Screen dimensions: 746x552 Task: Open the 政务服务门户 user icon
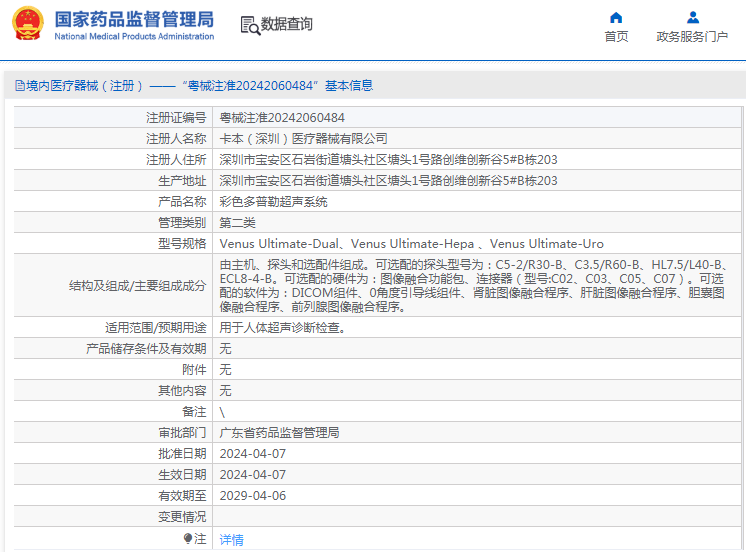(693, 18)
